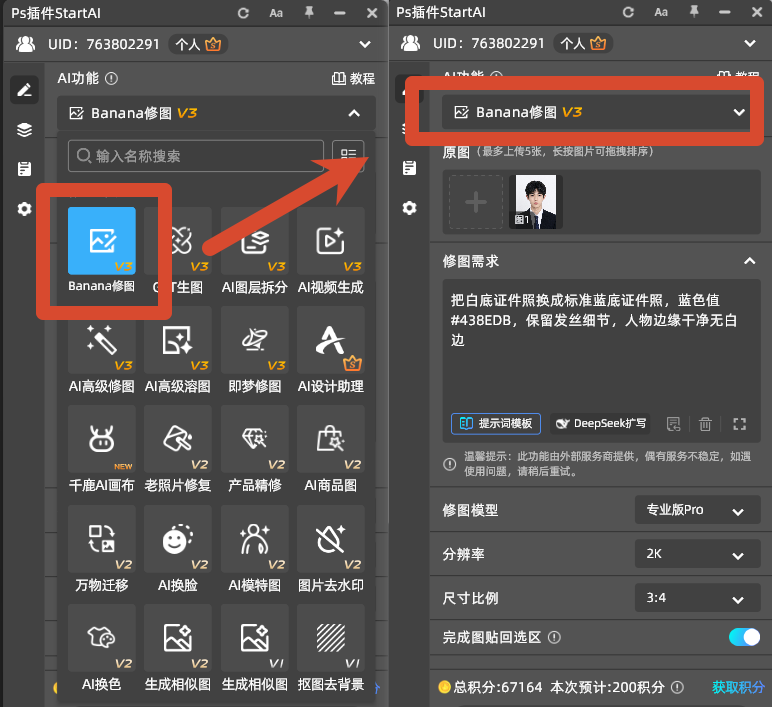
Task: Select the 图片去水印 tool
Action: click(x=331, y=539)
